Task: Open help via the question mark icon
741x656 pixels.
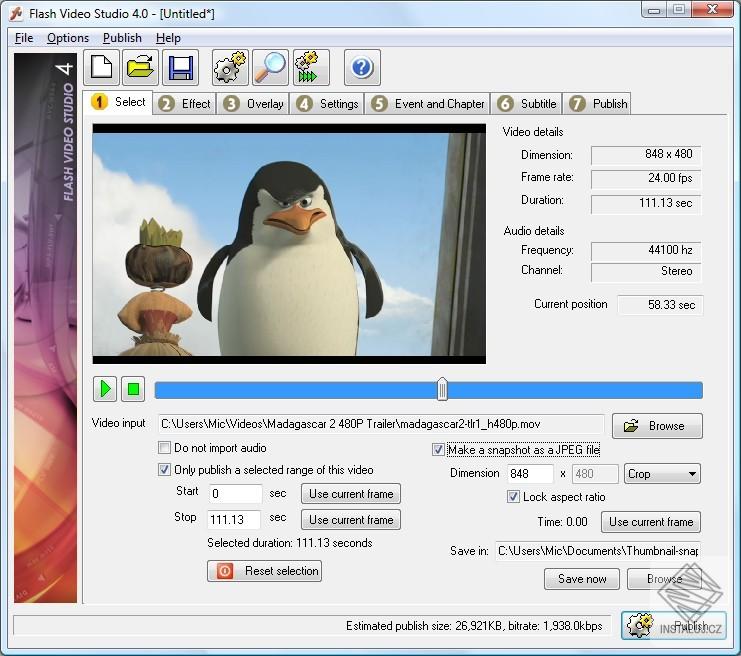Action: click(362, 68)
